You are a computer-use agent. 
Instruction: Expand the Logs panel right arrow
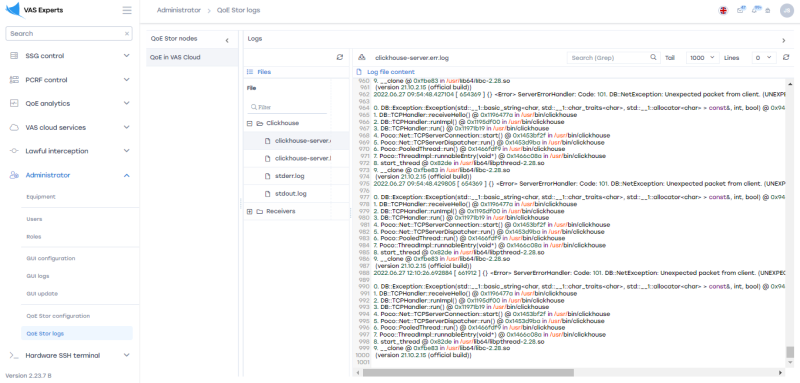click(x=784, y=40)
